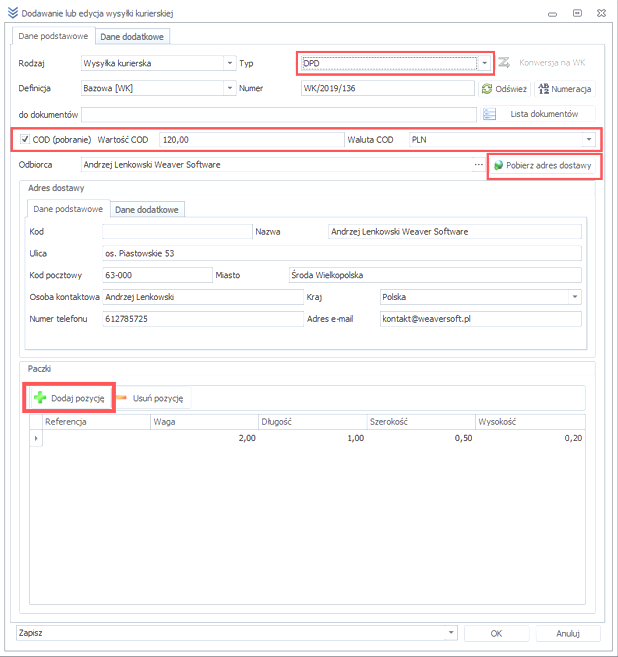This screenshot has width=618, height=657.
Task: Toggle the COD (pobranie) checkbox
Action: tap(25, 140)
